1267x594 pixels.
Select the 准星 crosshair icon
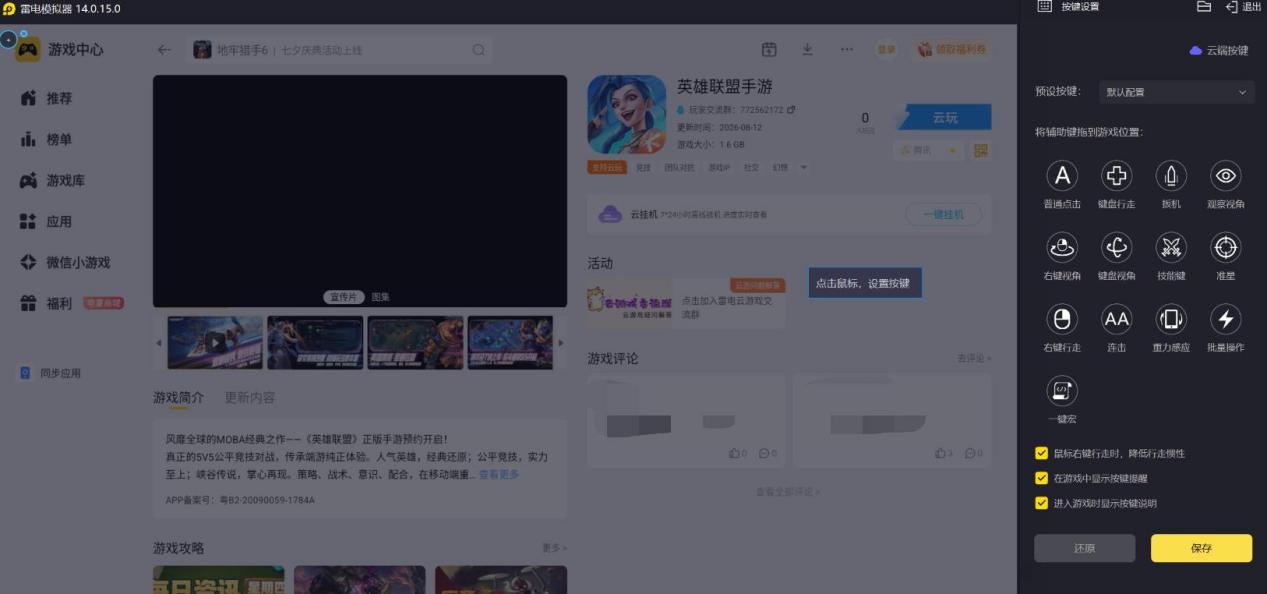(x=1226, y=247)
